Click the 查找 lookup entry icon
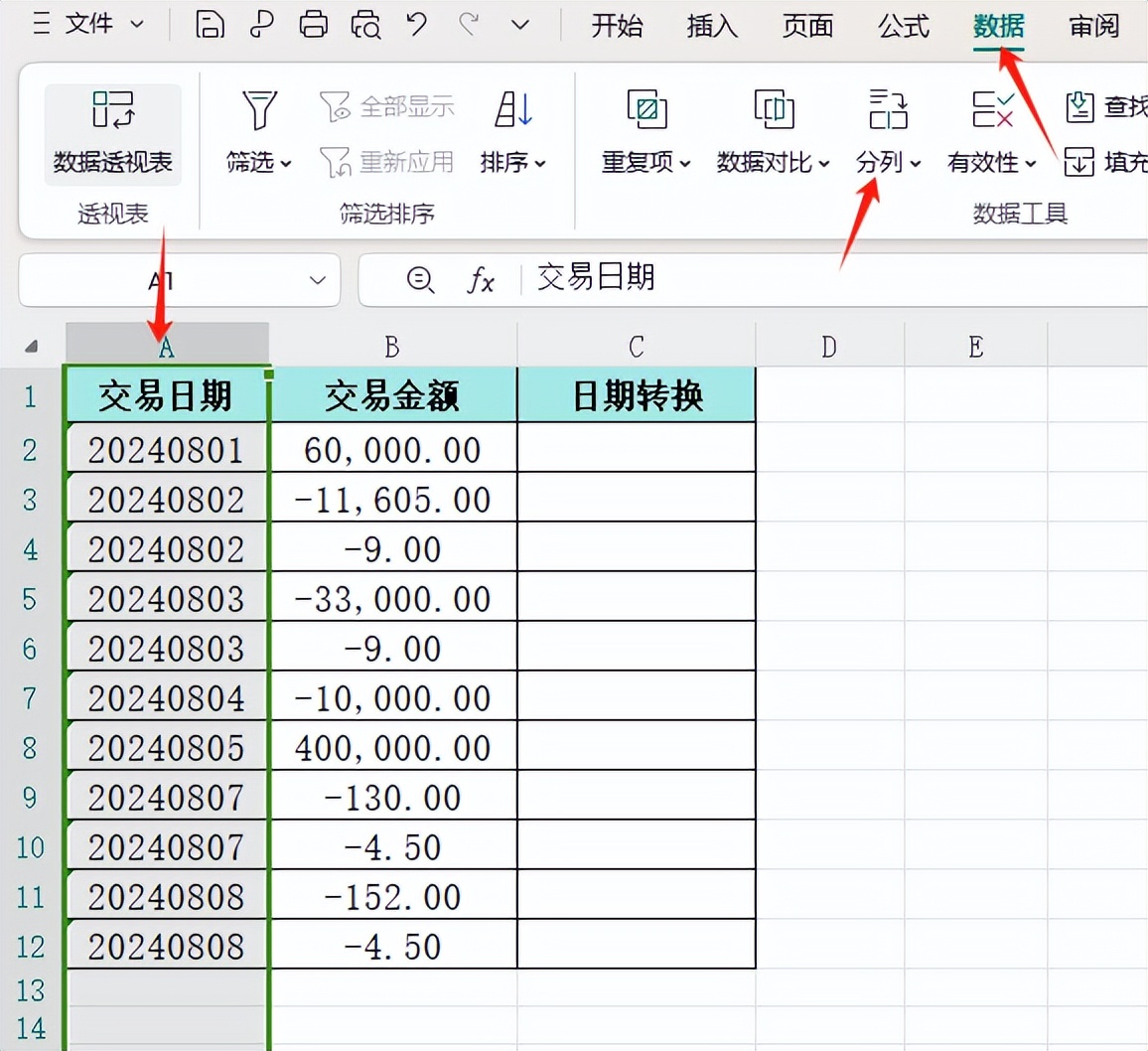Screen dimensions: 1148x1051 pyautogui.click(x=1079, y=107)
